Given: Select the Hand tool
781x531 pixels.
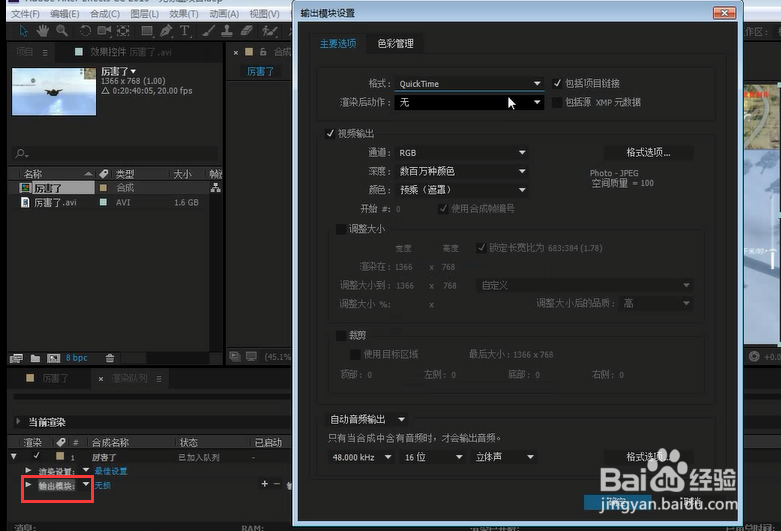Looking at the screenshot, I should (43, 31).
